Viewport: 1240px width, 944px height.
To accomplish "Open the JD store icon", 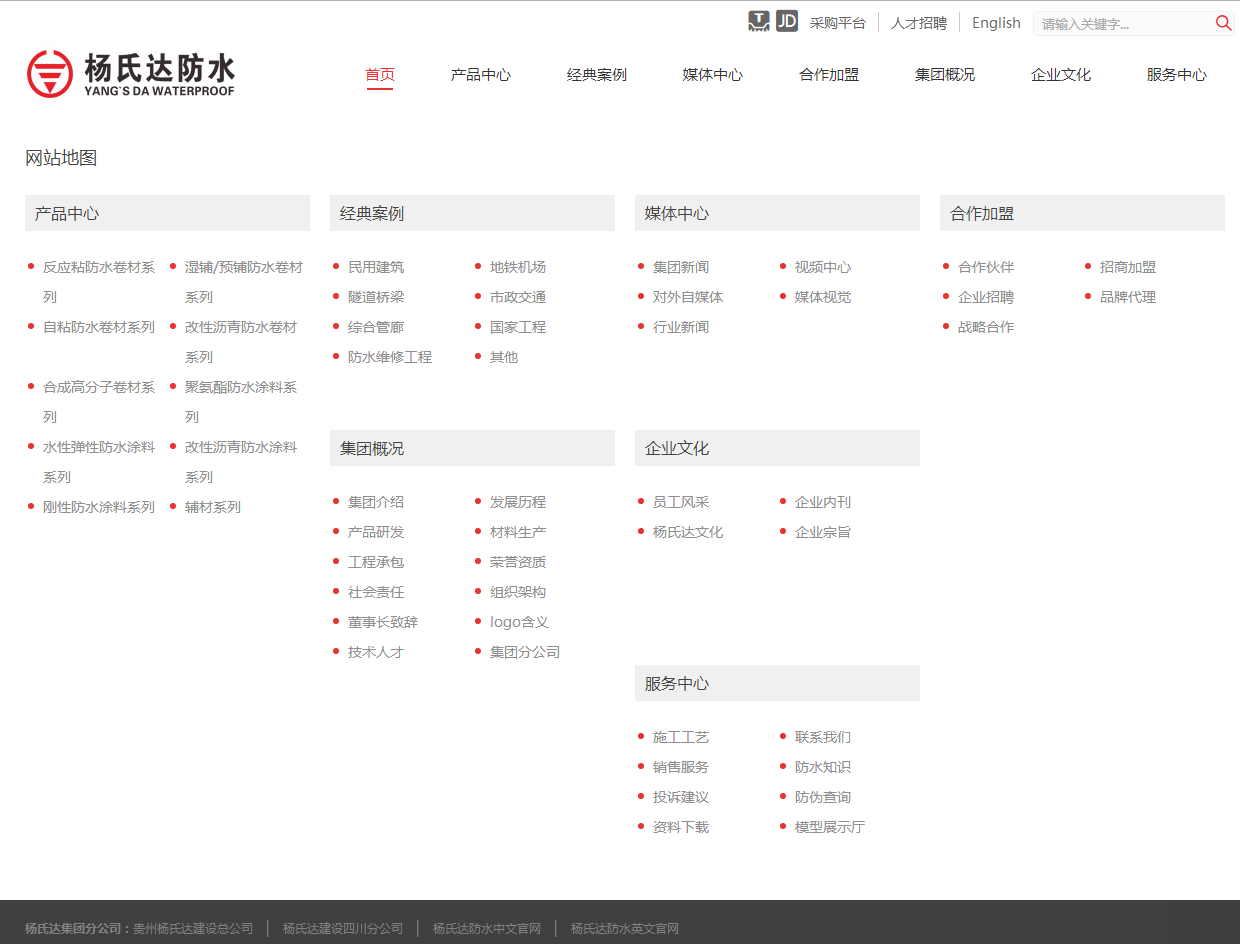I will (x=787, y=21).
